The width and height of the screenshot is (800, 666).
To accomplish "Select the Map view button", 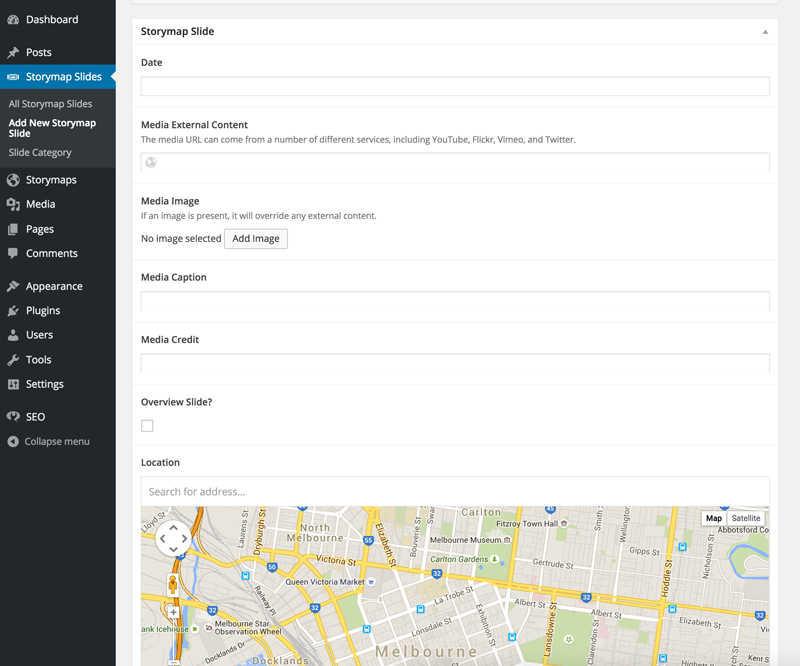I will click(714, 518).
